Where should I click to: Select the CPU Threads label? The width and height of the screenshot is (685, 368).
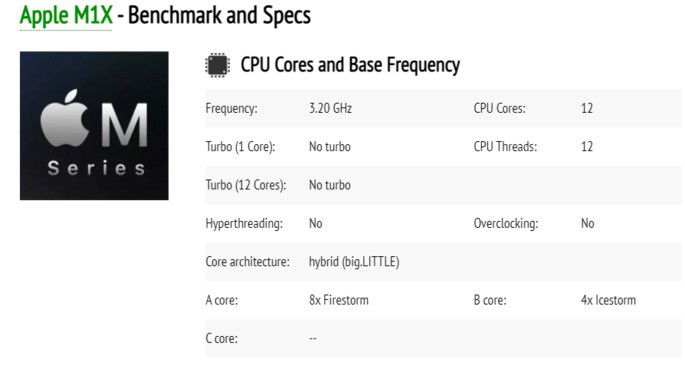(x=505, y=146)
